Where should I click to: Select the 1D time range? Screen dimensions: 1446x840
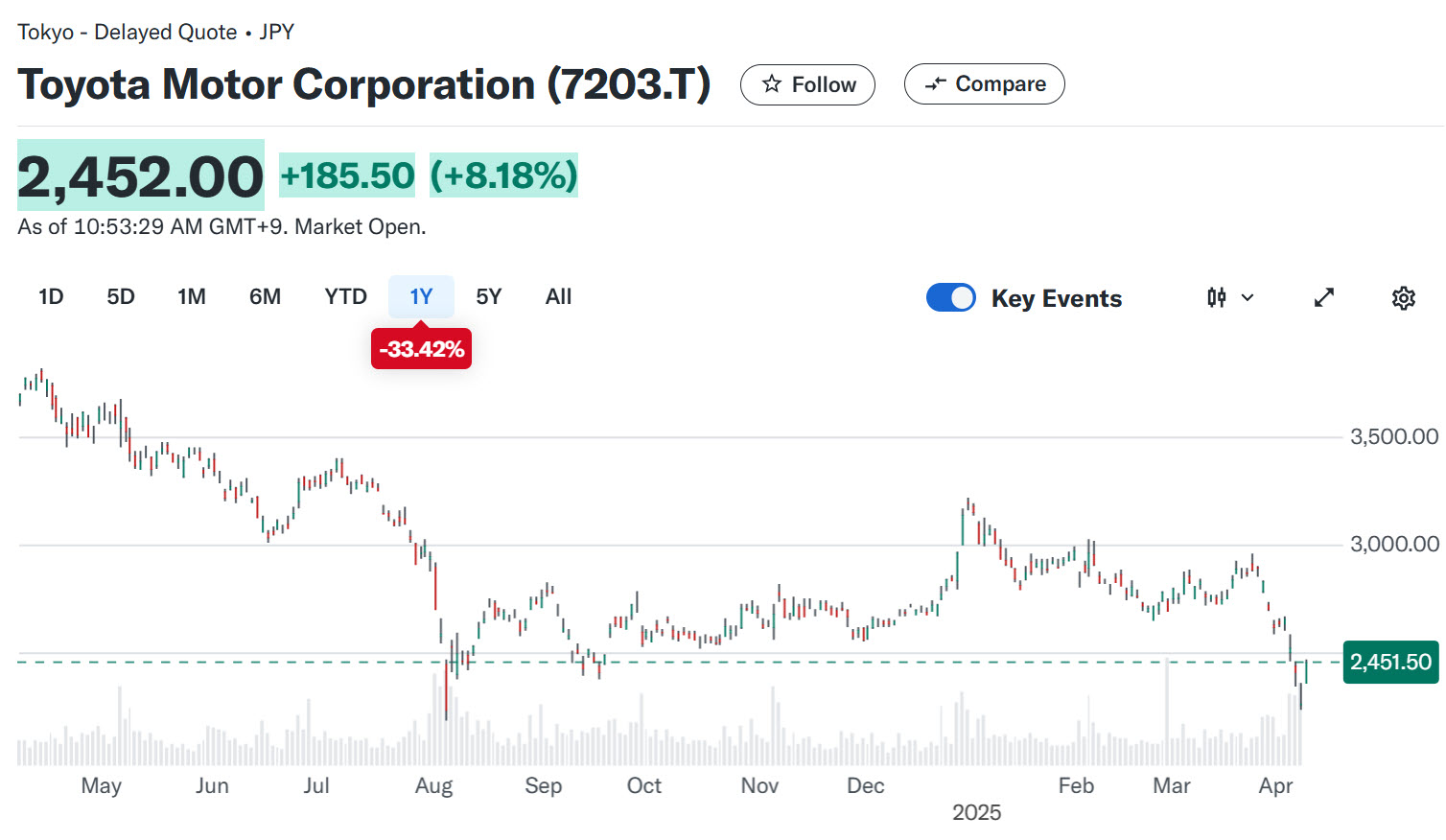coord(51,297)
